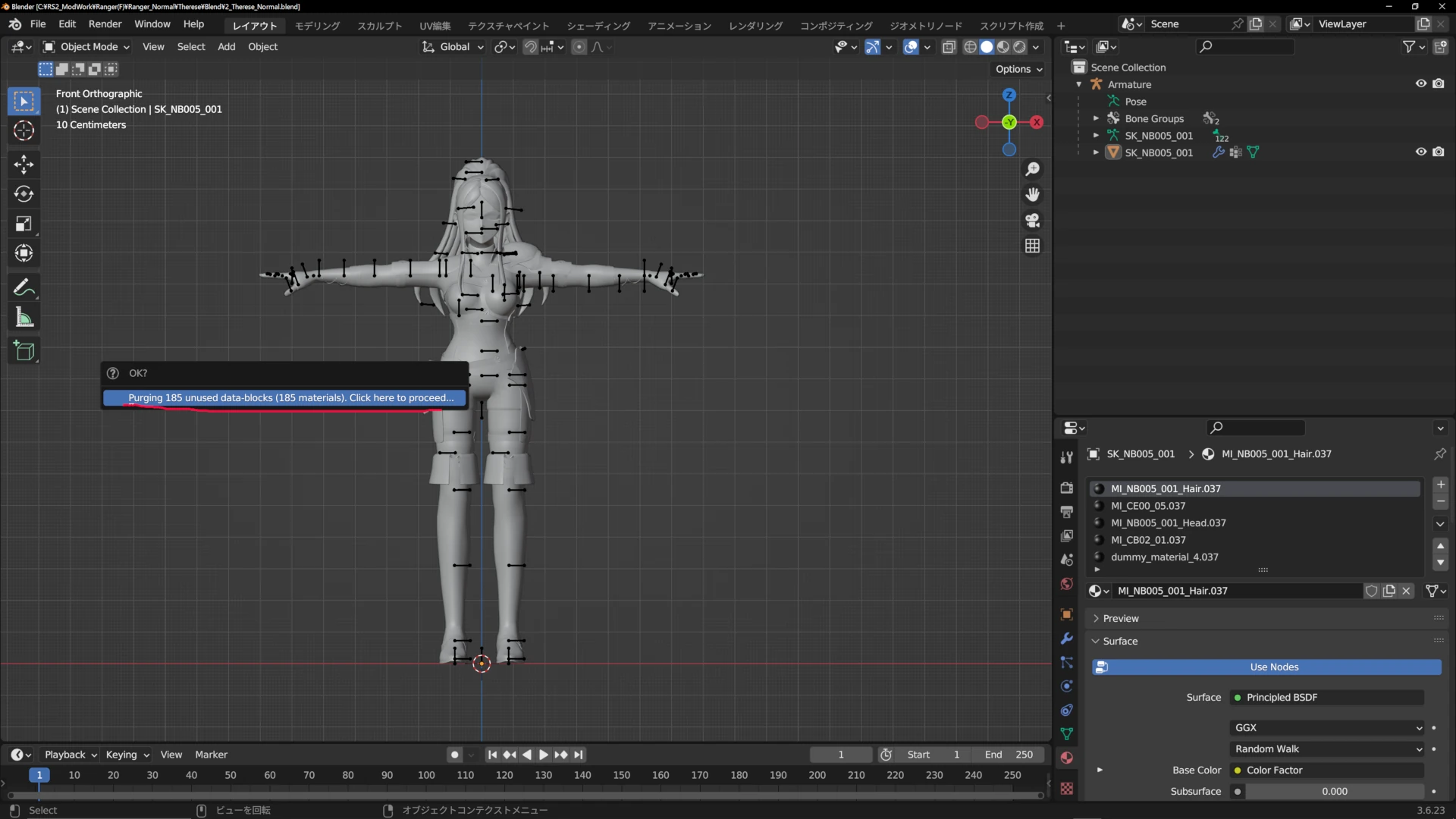The width and height of the screenshot is (1456, 819).
Task: Toggle proportional editing
Action: (x=579, y=47)
